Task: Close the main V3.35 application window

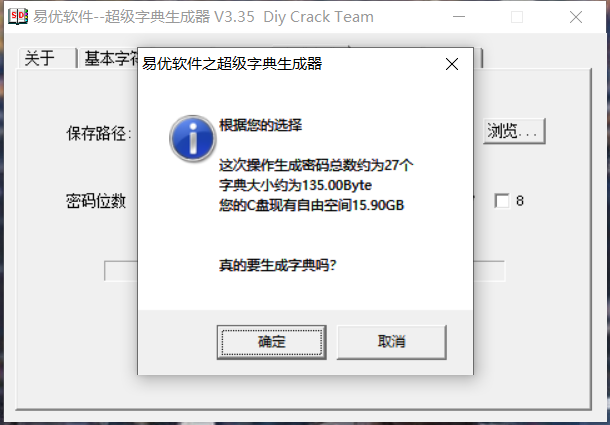Action: (x=575, y=17)
